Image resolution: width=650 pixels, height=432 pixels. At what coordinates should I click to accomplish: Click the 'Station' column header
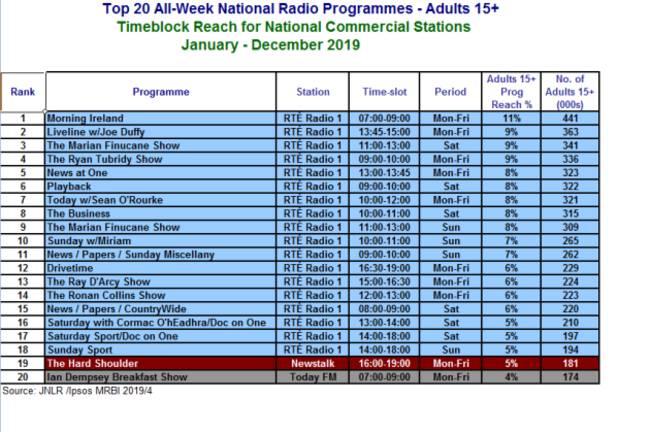click(x=313, y=92)
